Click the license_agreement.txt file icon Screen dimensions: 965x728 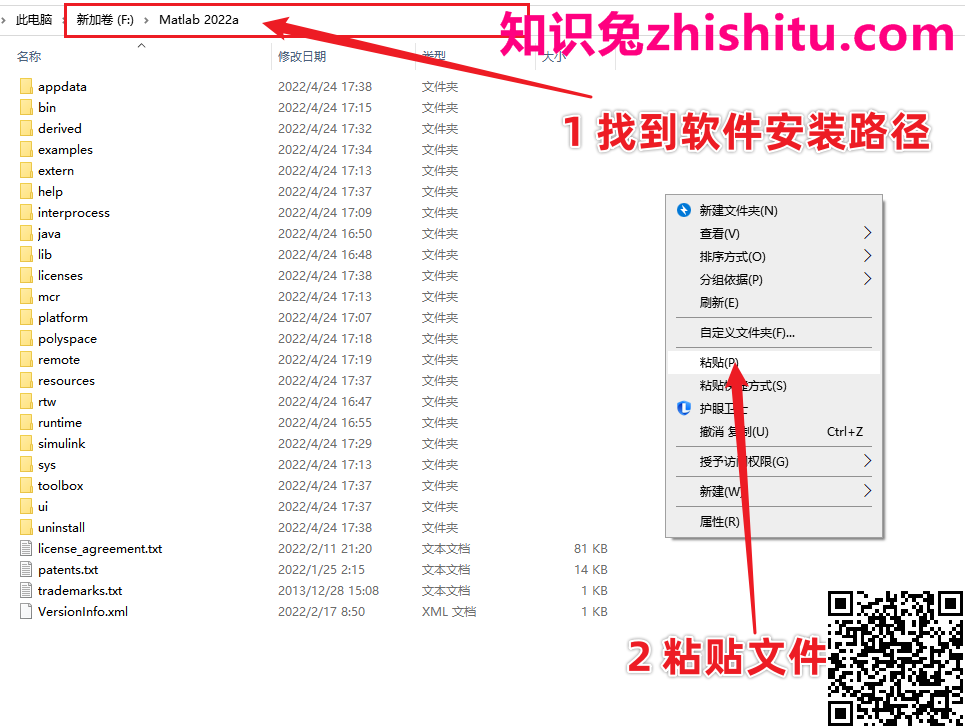tap(26, 548)
